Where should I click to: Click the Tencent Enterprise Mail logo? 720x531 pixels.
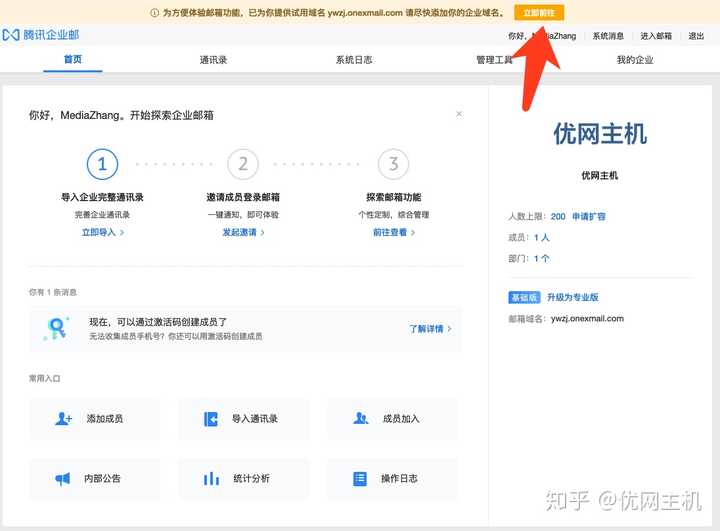tap(40, 35)
